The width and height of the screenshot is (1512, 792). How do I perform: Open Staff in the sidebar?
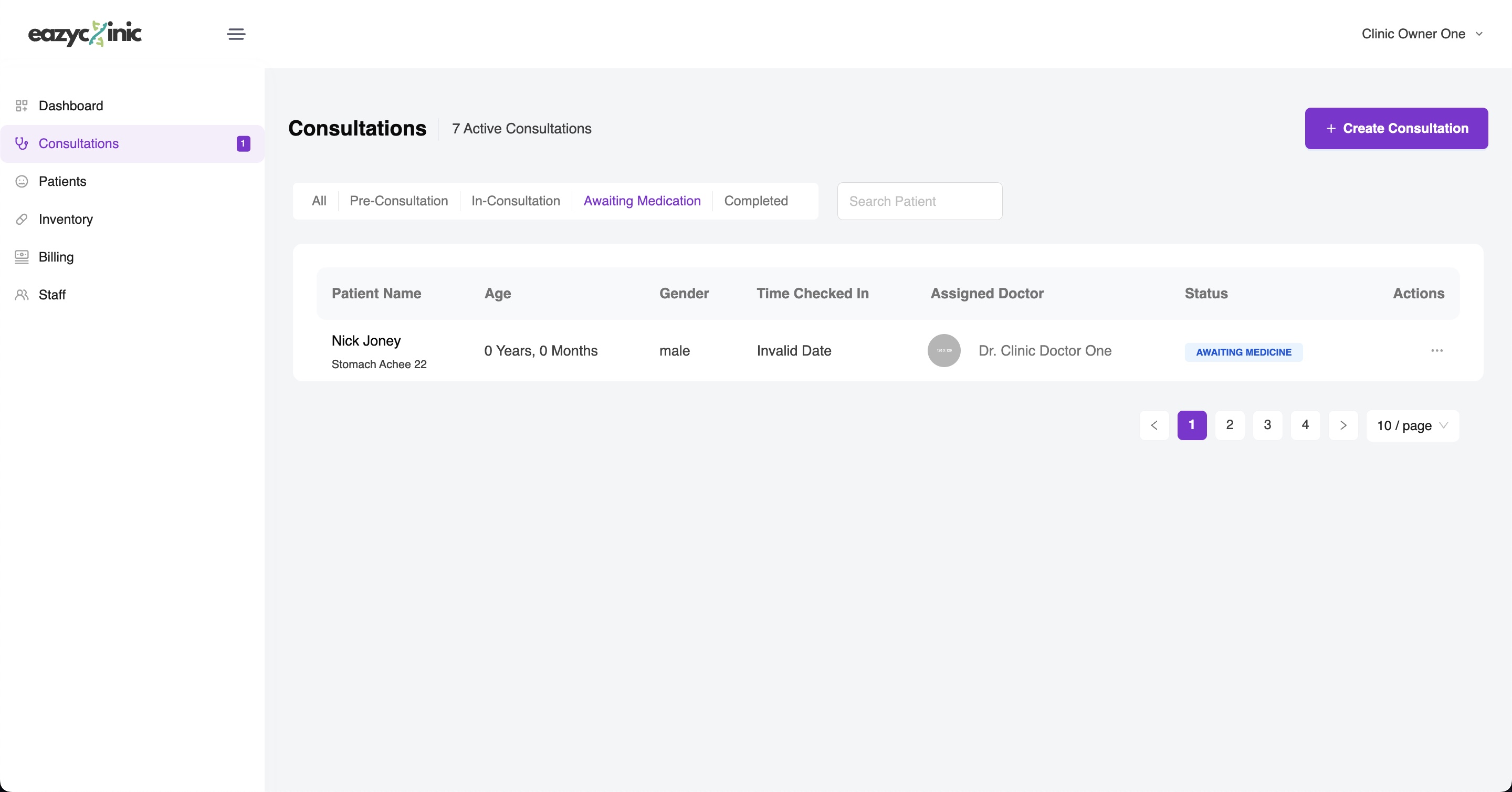point(132,295)
